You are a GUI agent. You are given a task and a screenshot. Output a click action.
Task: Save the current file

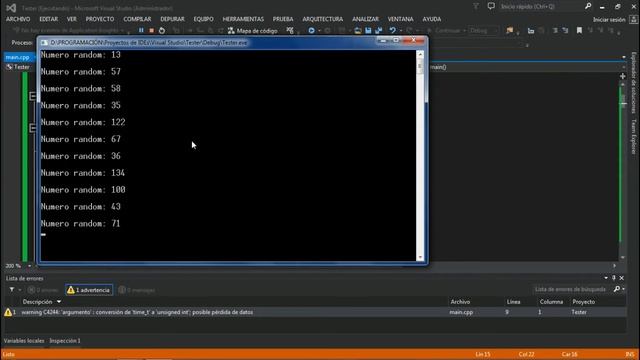click(x=368, y=31)
